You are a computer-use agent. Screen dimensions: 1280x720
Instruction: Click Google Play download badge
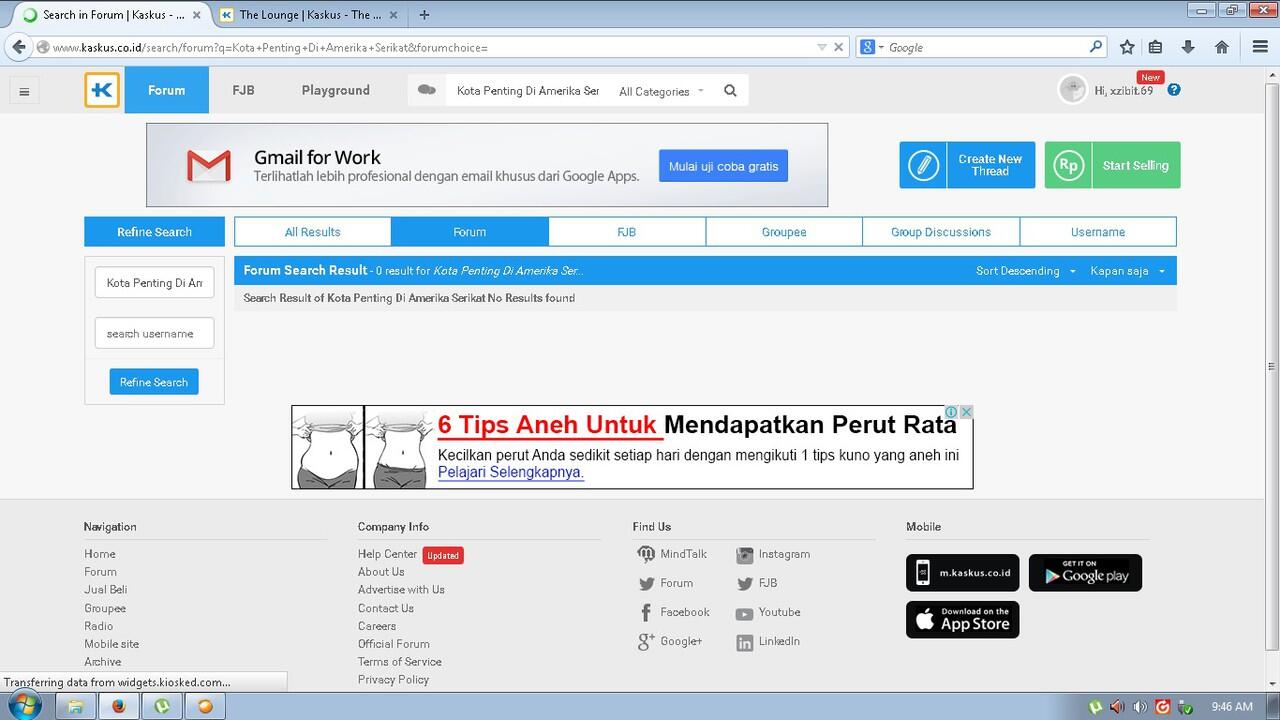point(1085,573)
